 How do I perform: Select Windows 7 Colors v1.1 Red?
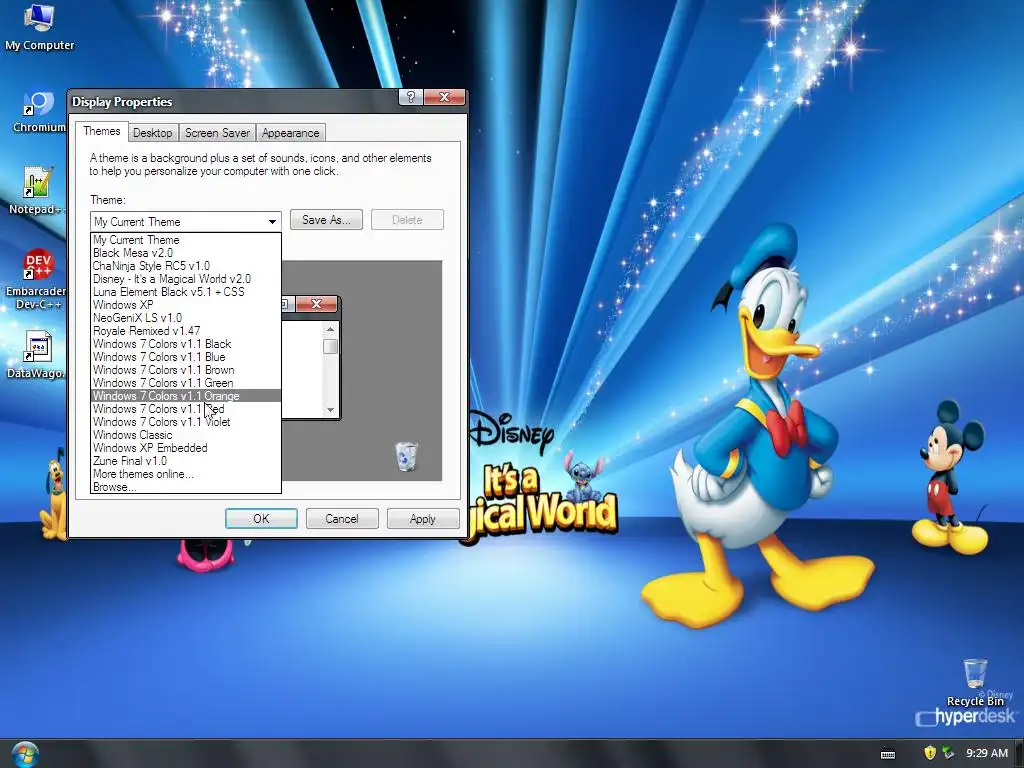point(185,409)
